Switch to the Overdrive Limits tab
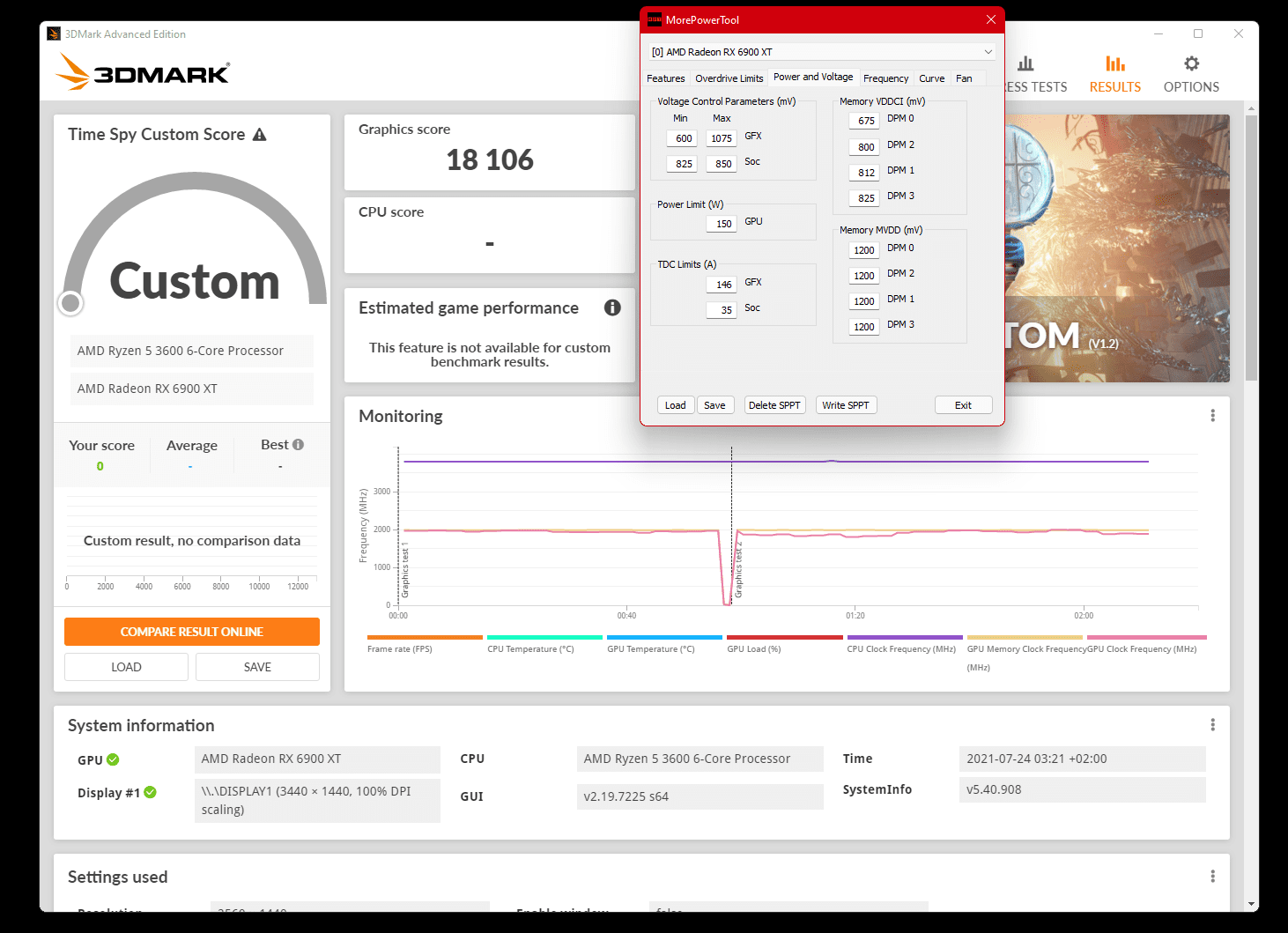 pos(729,78)
